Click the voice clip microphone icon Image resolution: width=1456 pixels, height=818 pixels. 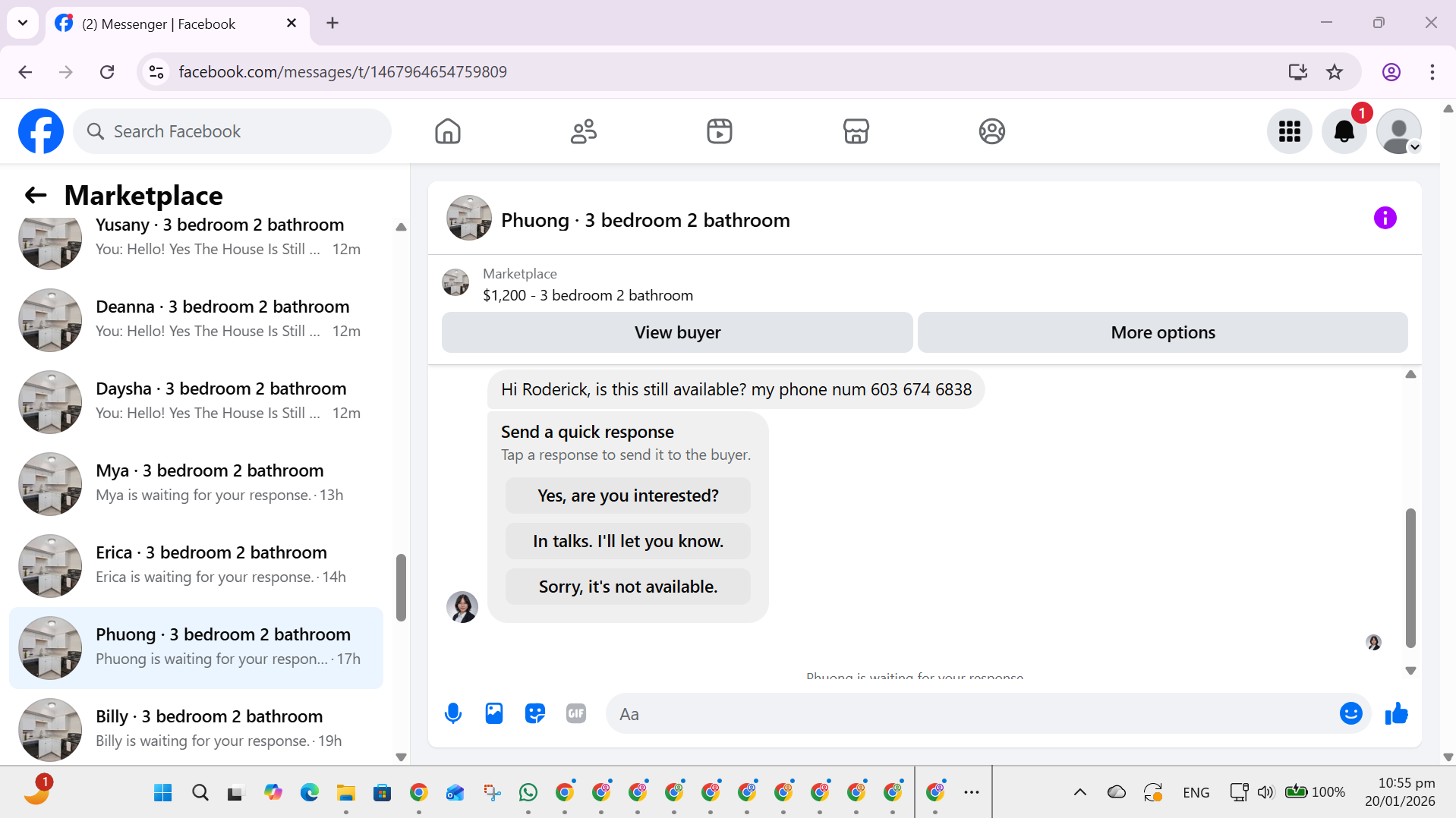pyautogui.click(x=453, y=713)
